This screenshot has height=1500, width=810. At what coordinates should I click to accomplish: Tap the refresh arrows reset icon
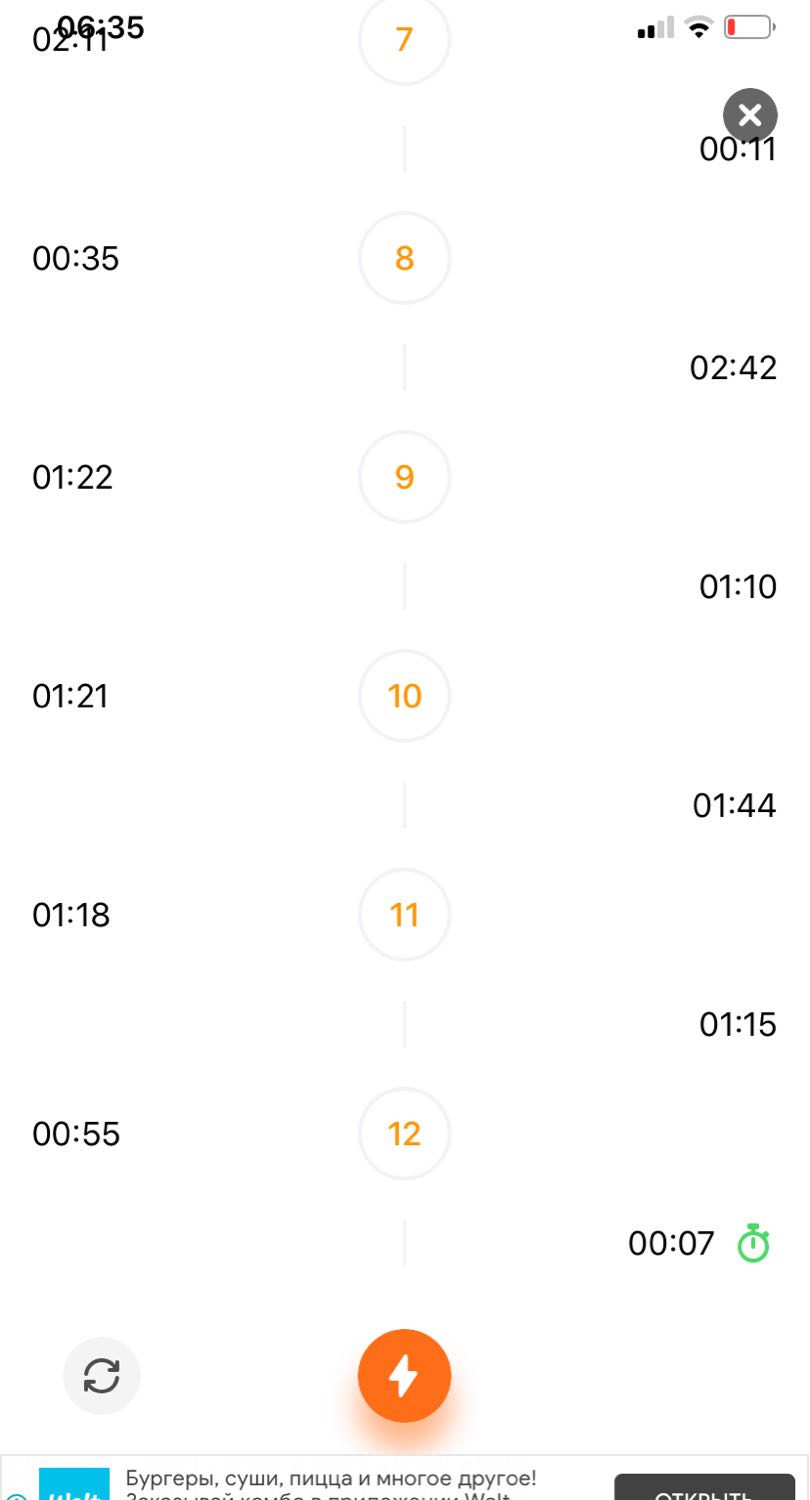click(102, 1376)
